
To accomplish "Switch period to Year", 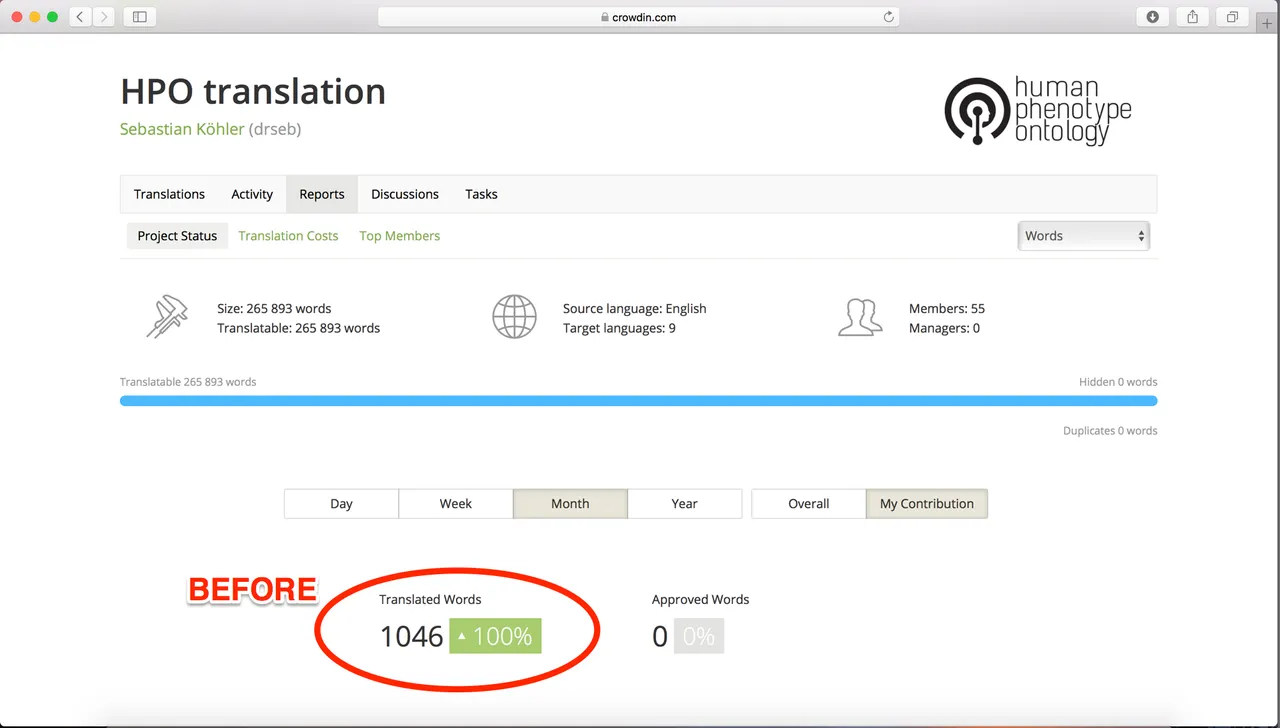I will (685, 504).
